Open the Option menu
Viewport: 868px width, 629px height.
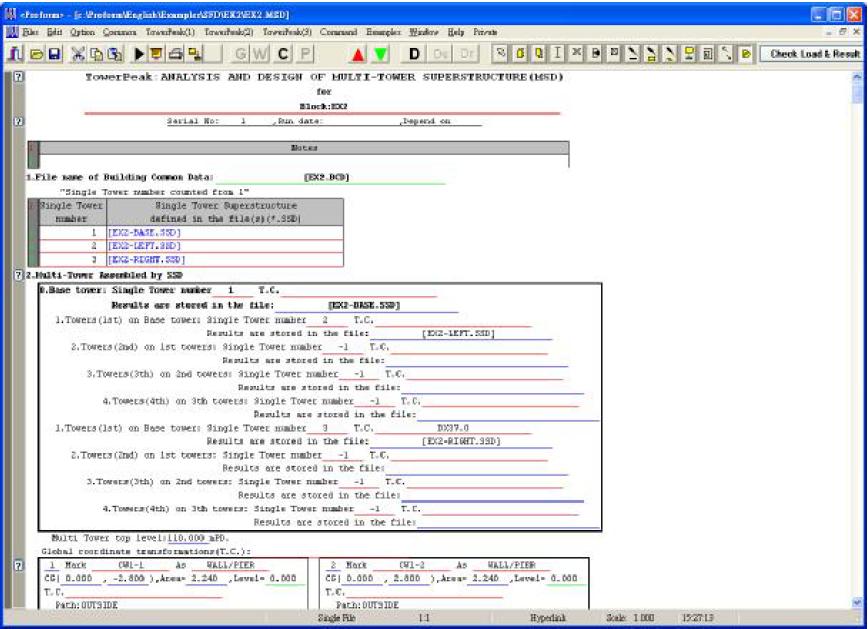[x=82, y=32]
